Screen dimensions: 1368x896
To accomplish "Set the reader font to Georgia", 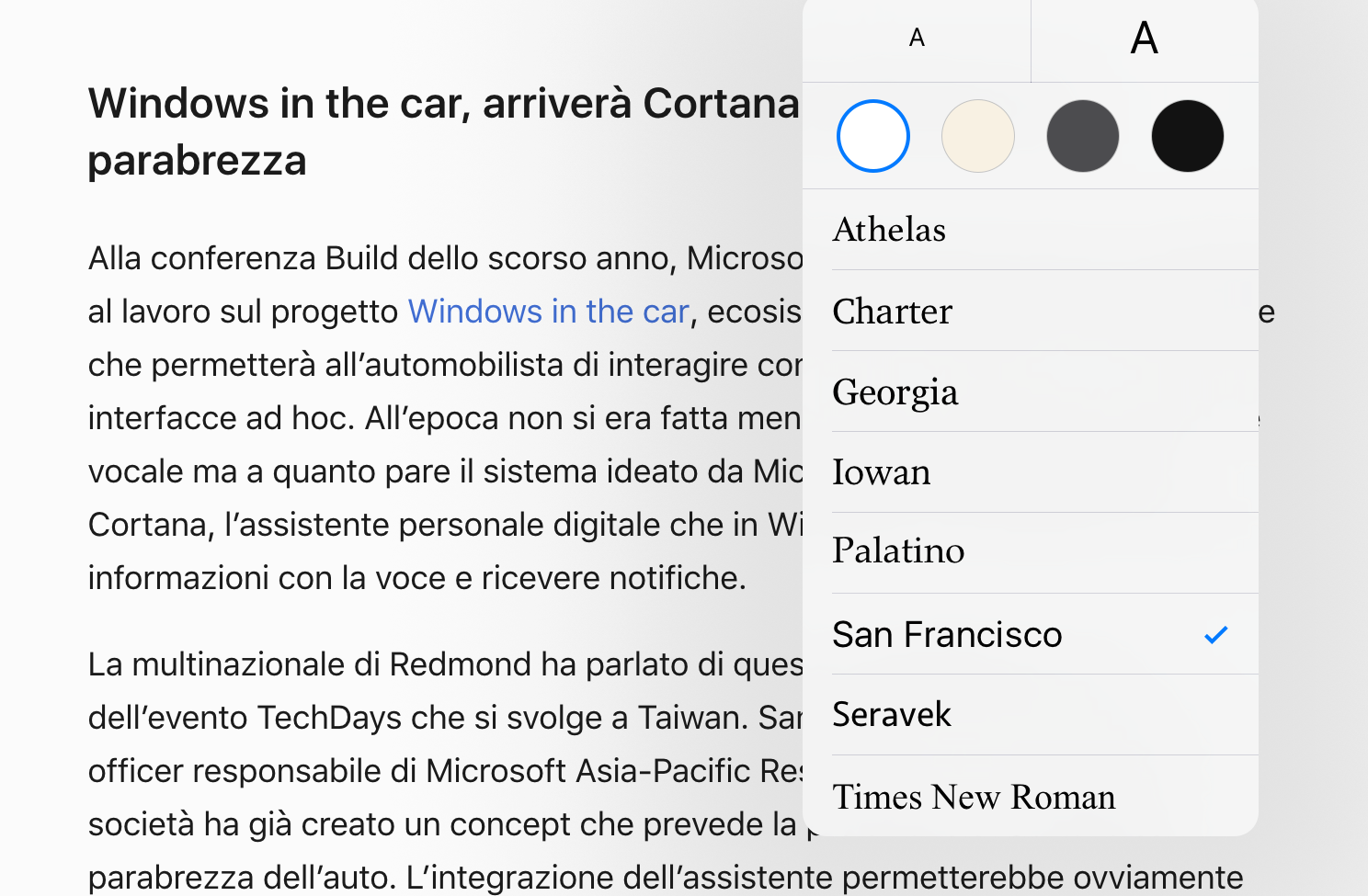I will tap(895, 392).
